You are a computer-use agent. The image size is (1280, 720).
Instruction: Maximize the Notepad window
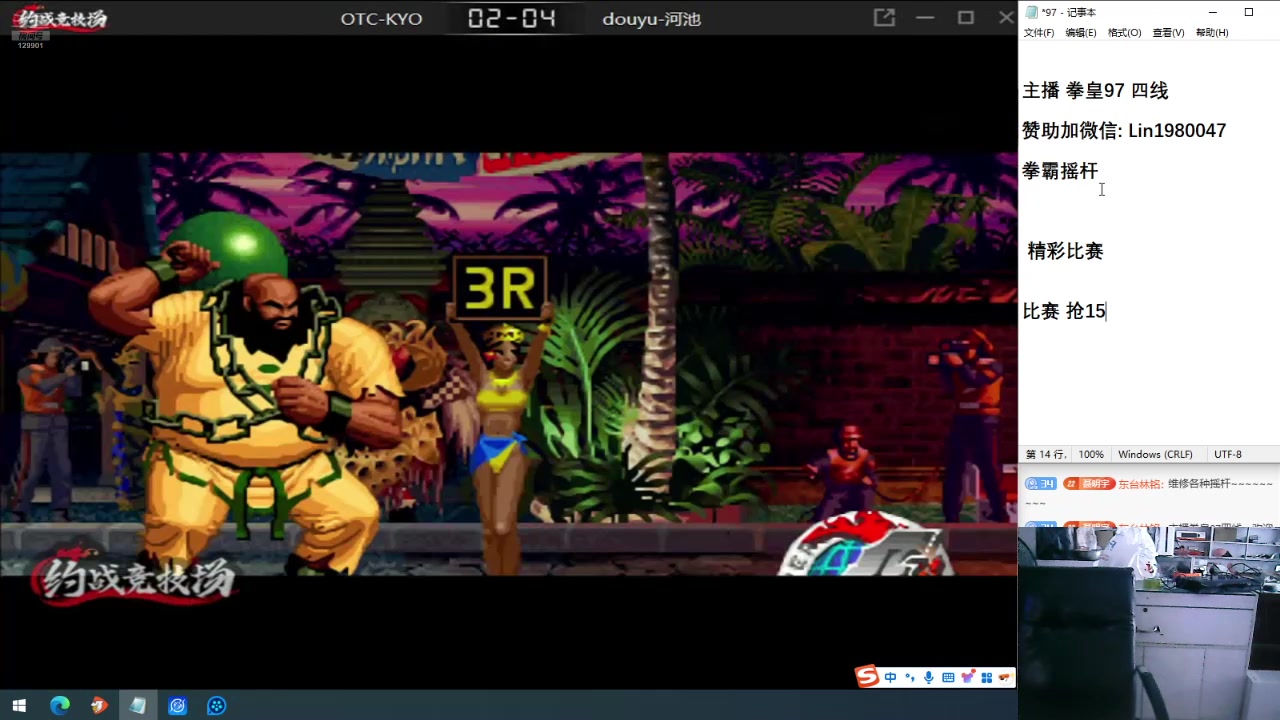[x=1249, y=12]
